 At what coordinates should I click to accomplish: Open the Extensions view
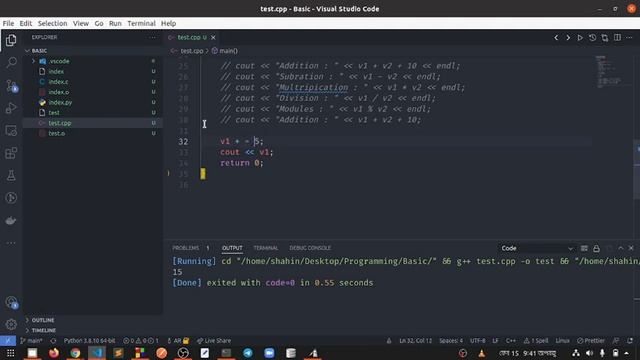click(11, 153)
